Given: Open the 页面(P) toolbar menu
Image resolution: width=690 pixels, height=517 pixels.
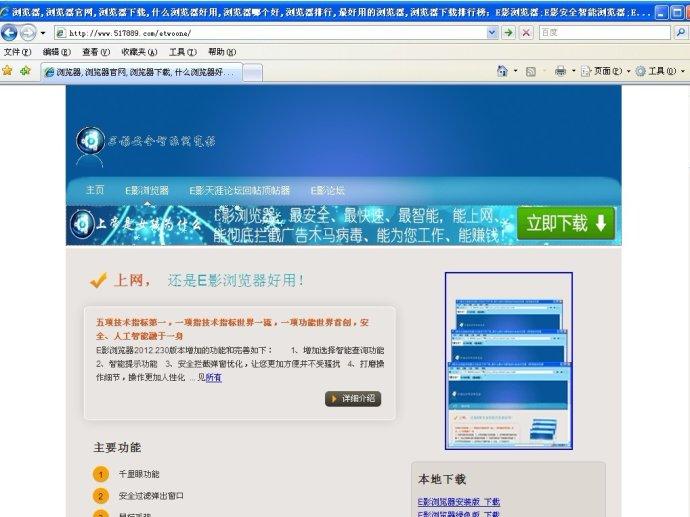Looking at the screenshot, I should coord(606,71).
